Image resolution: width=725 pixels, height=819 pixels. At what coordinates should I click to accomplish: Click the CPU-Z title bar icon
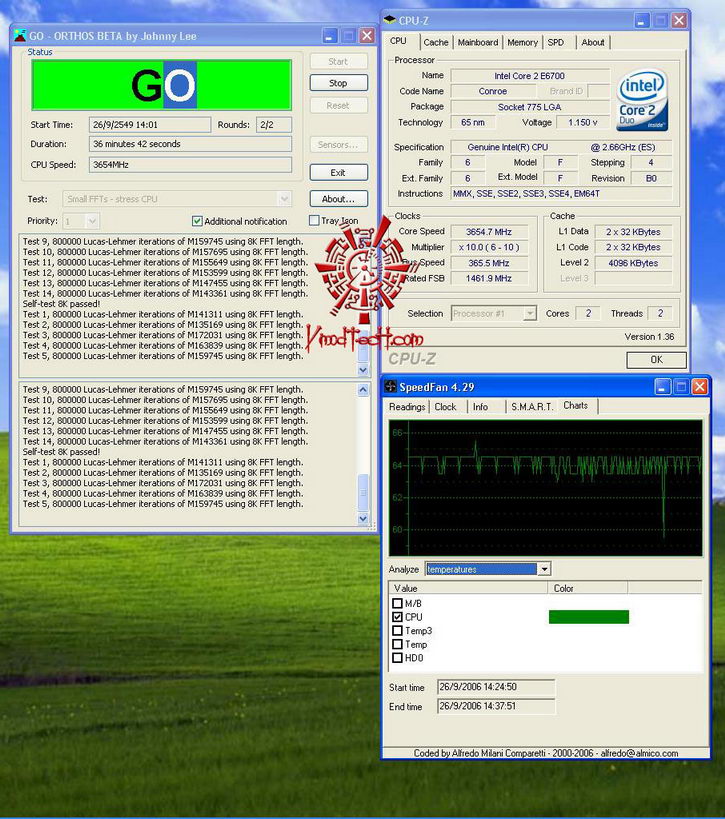click(x=390, y=20)
